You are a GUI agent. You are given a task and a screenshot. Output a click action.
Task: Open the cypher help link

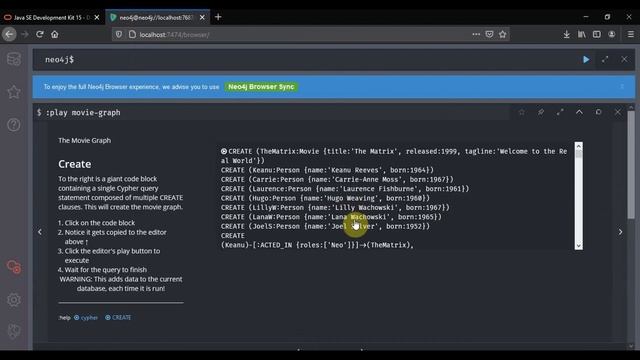pos(86,318)
